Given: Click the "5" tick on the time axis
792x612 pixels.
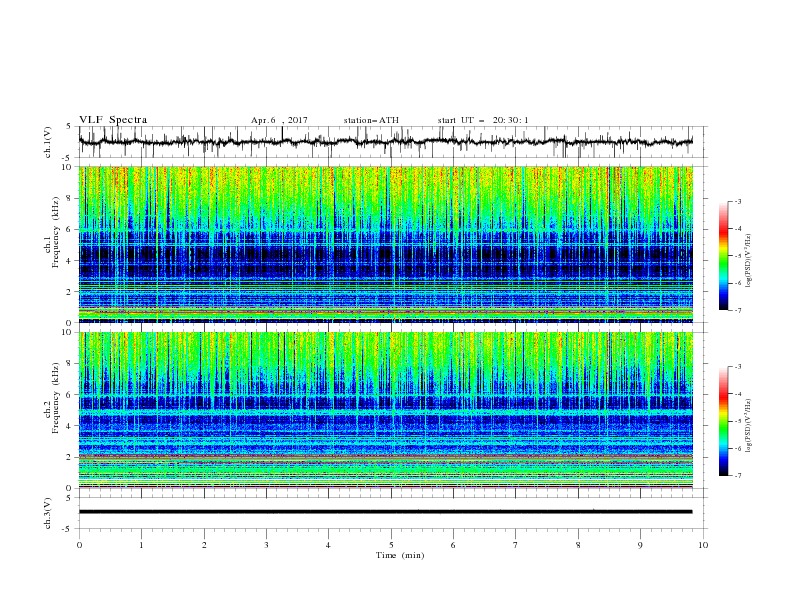Looking at the screenshot, I should 391,545.
